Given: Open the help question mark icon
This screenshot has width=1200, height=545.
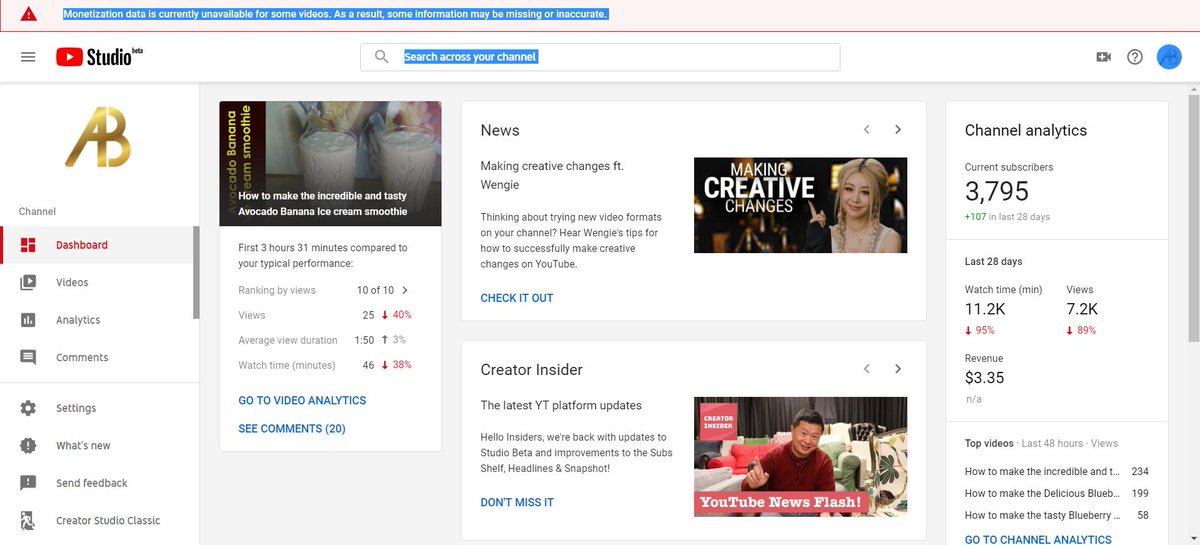Looking at the screenshot, I should [x=1135, y=57].
